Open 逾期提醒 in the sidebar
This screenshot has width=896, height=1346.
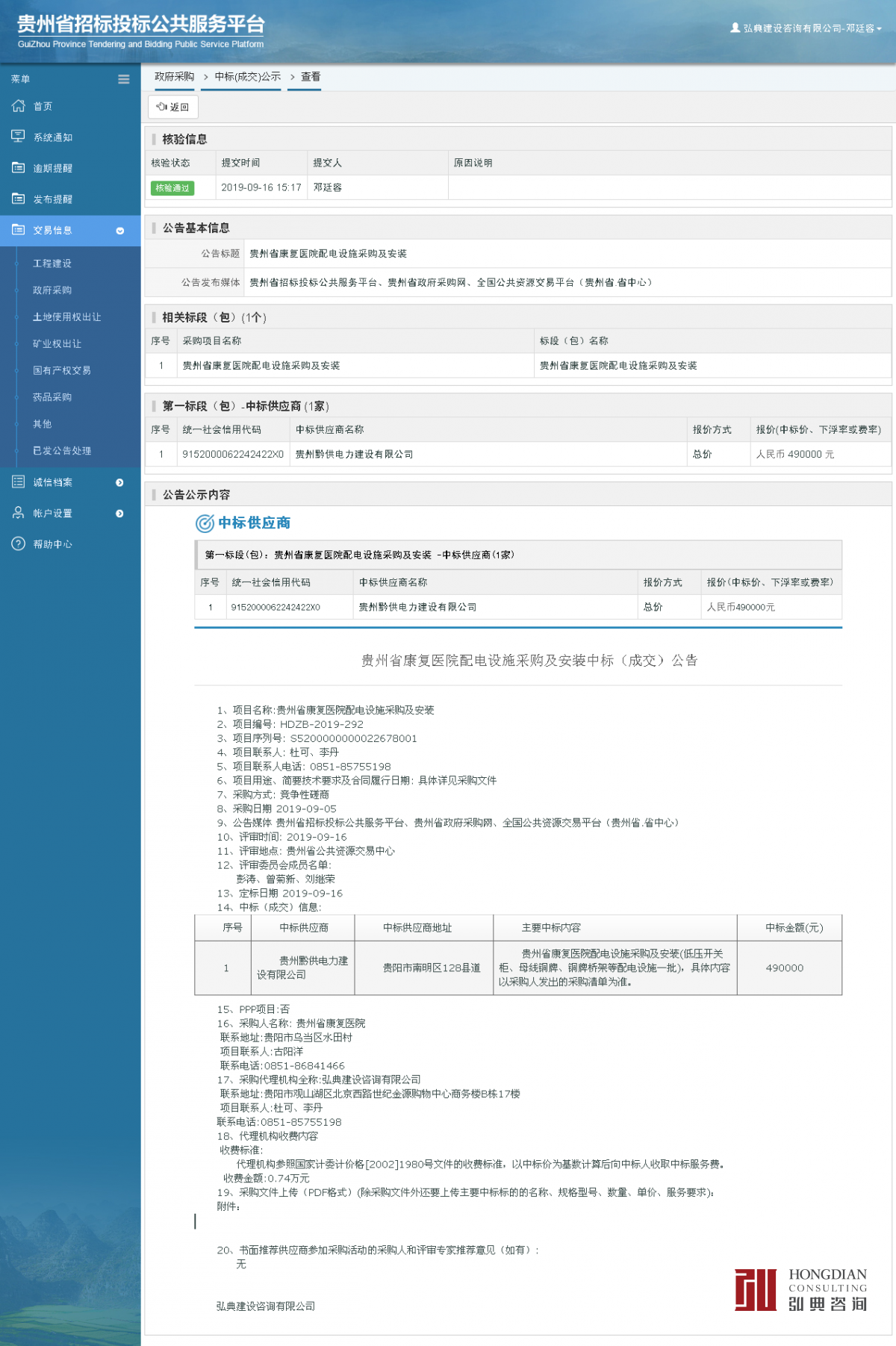(53, 169)
